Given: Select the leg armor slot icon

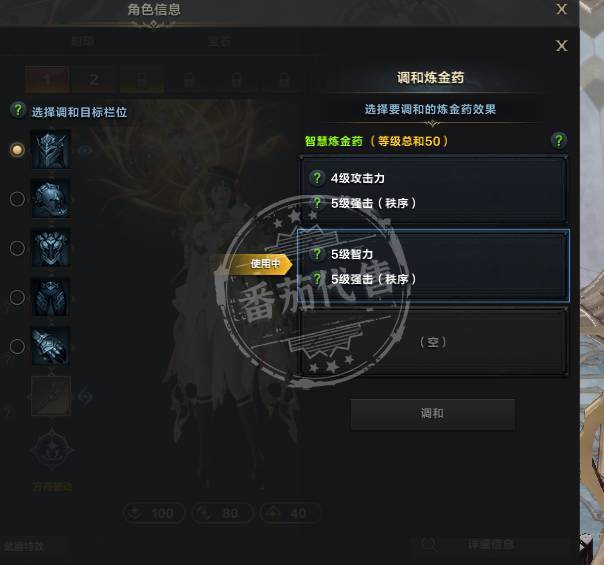Looking at the screenshot, I should (50, 297).
